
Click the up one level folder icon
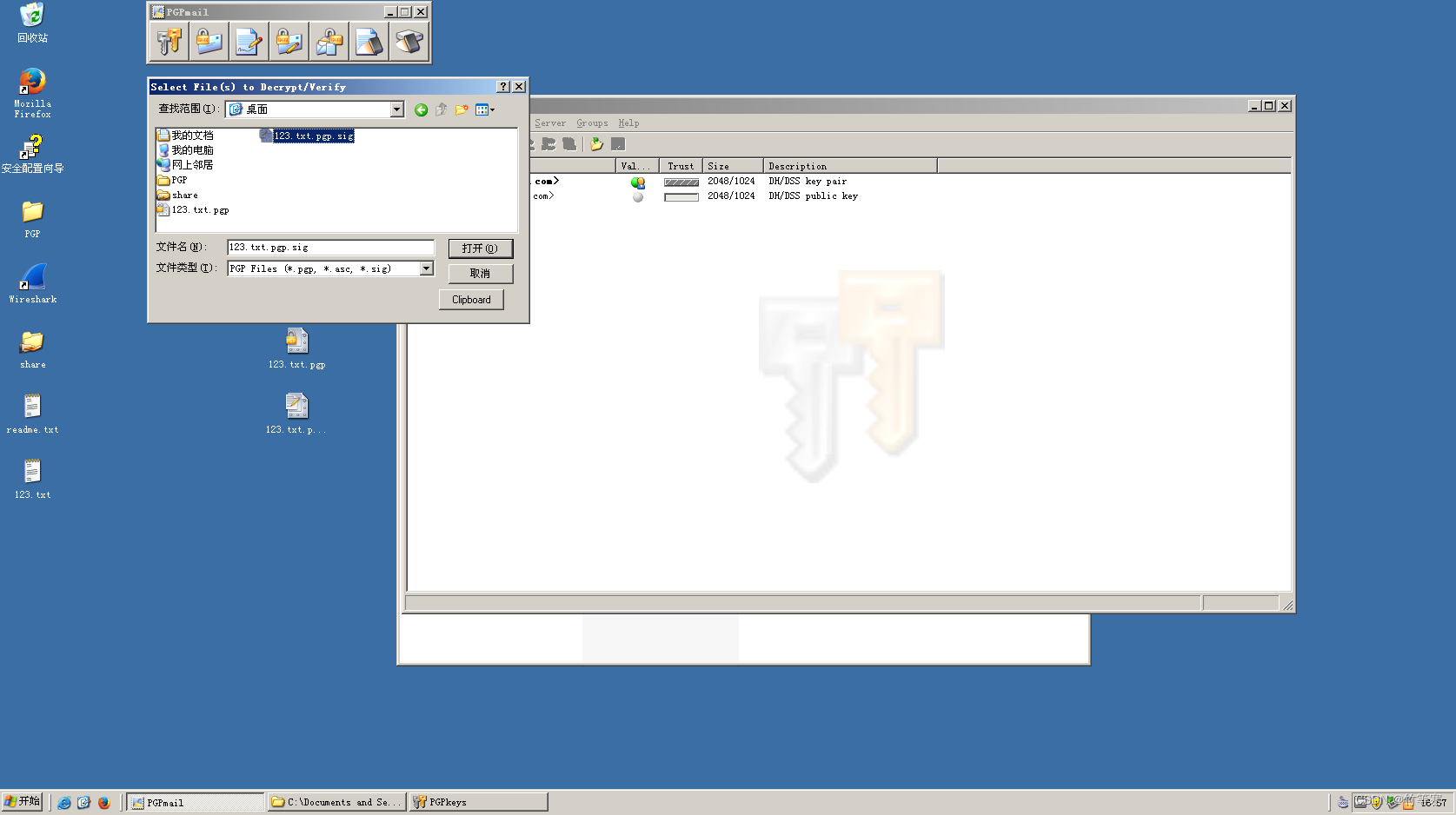point(442,109)
